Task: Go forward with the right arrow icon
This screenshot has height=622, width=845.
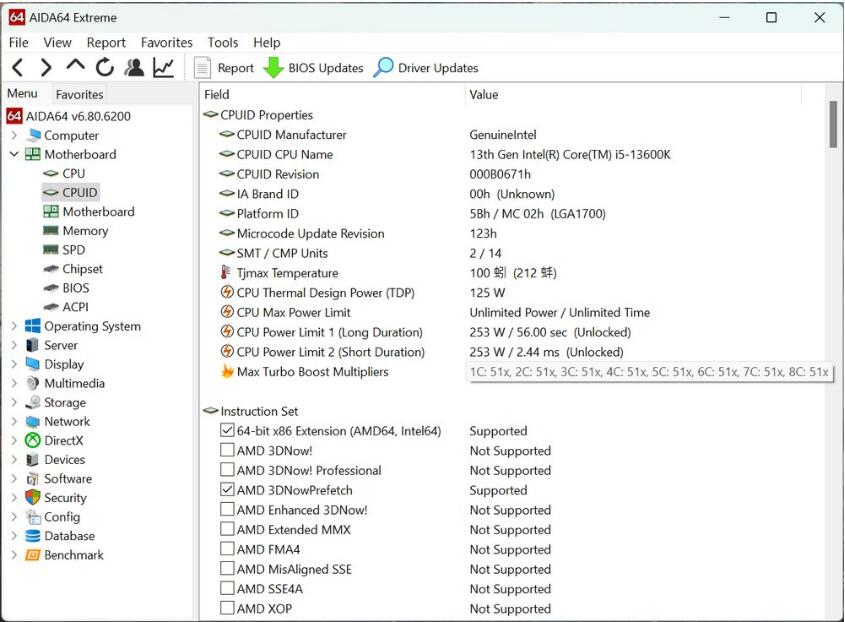Action: [46, 67]
